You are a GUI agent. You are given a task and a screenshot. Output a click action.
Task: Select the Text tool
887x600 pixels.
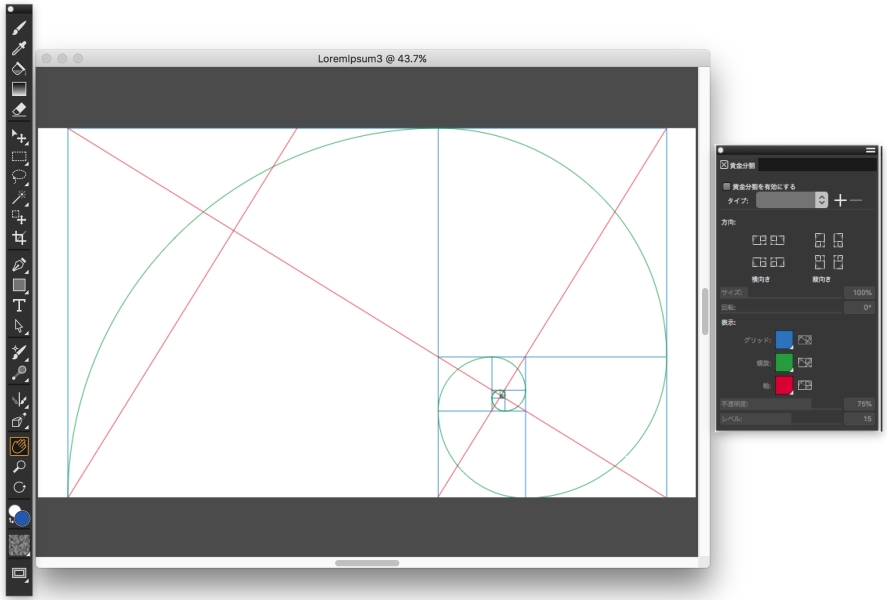pos(19,305)
